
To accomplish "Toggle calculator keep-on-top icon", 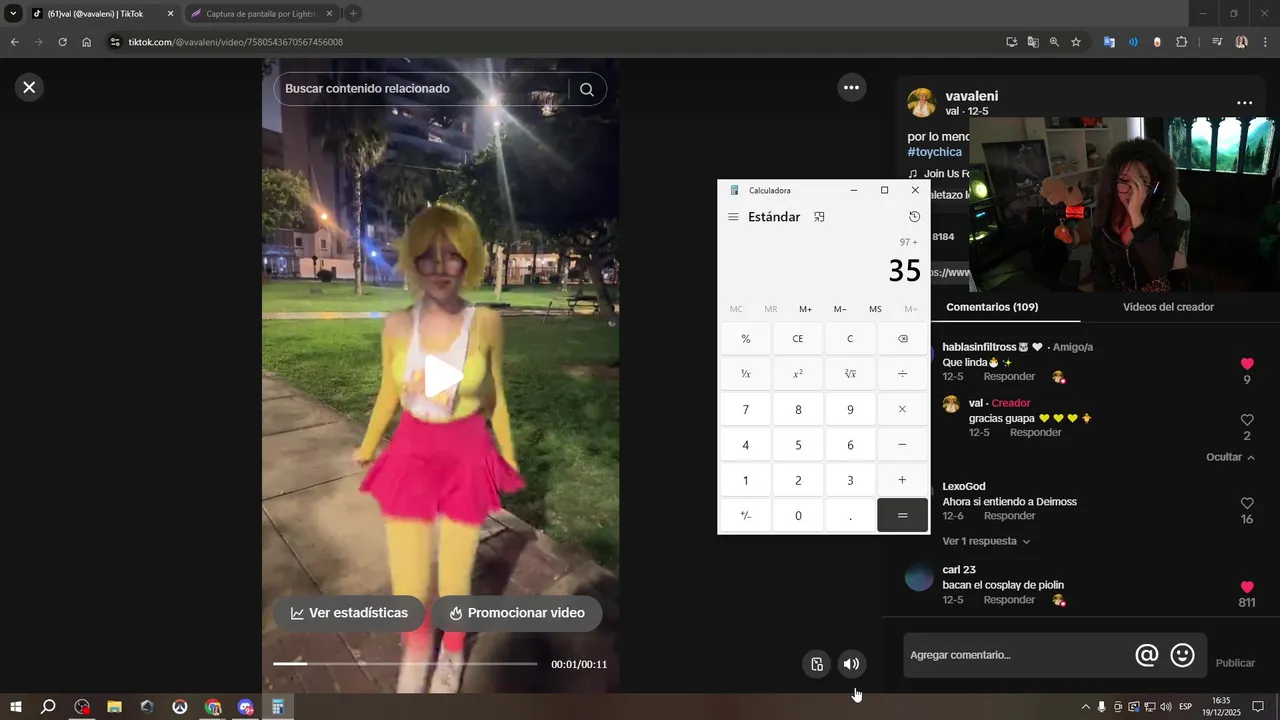I will point(819,217).
